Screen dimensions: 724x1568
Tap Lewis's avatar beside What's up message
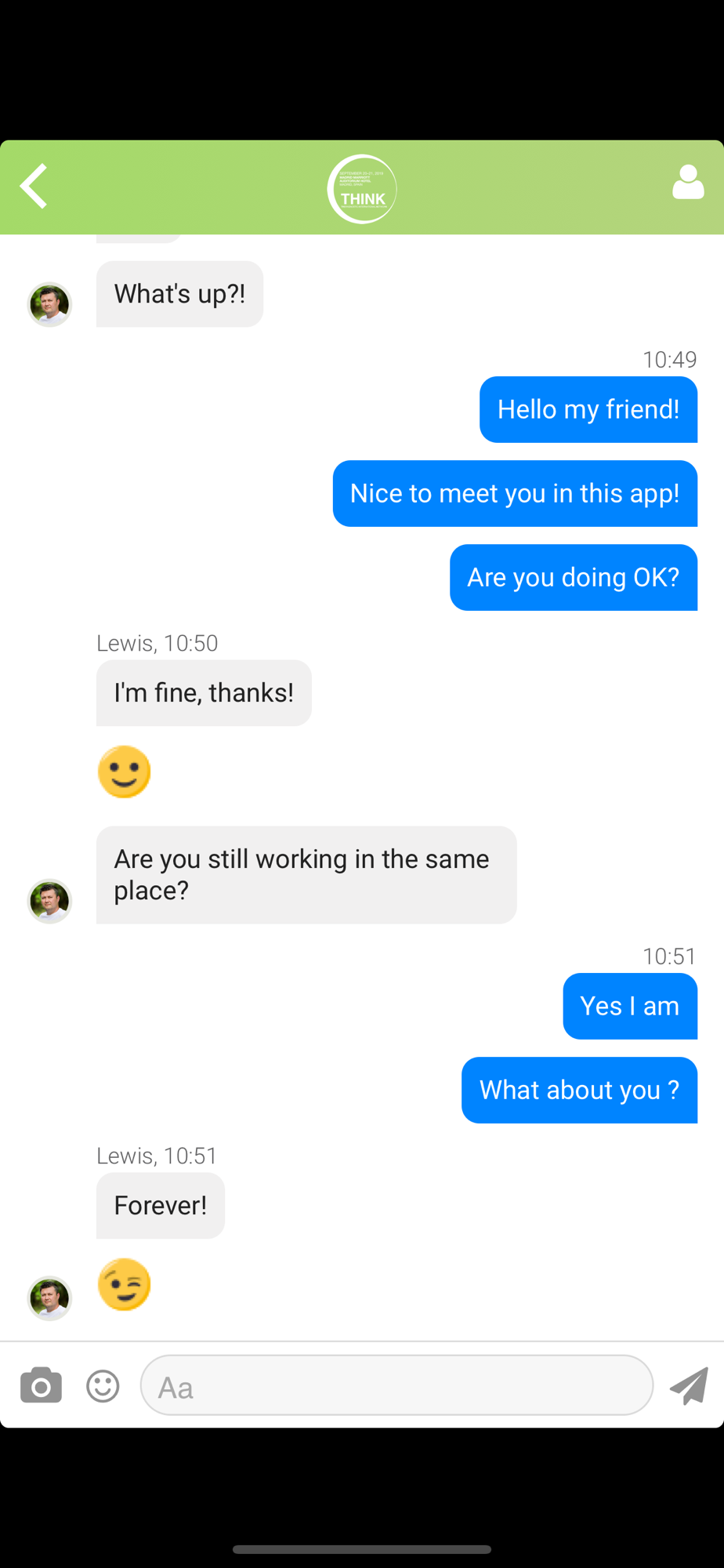pyautogui.click(x=49, y=304)
